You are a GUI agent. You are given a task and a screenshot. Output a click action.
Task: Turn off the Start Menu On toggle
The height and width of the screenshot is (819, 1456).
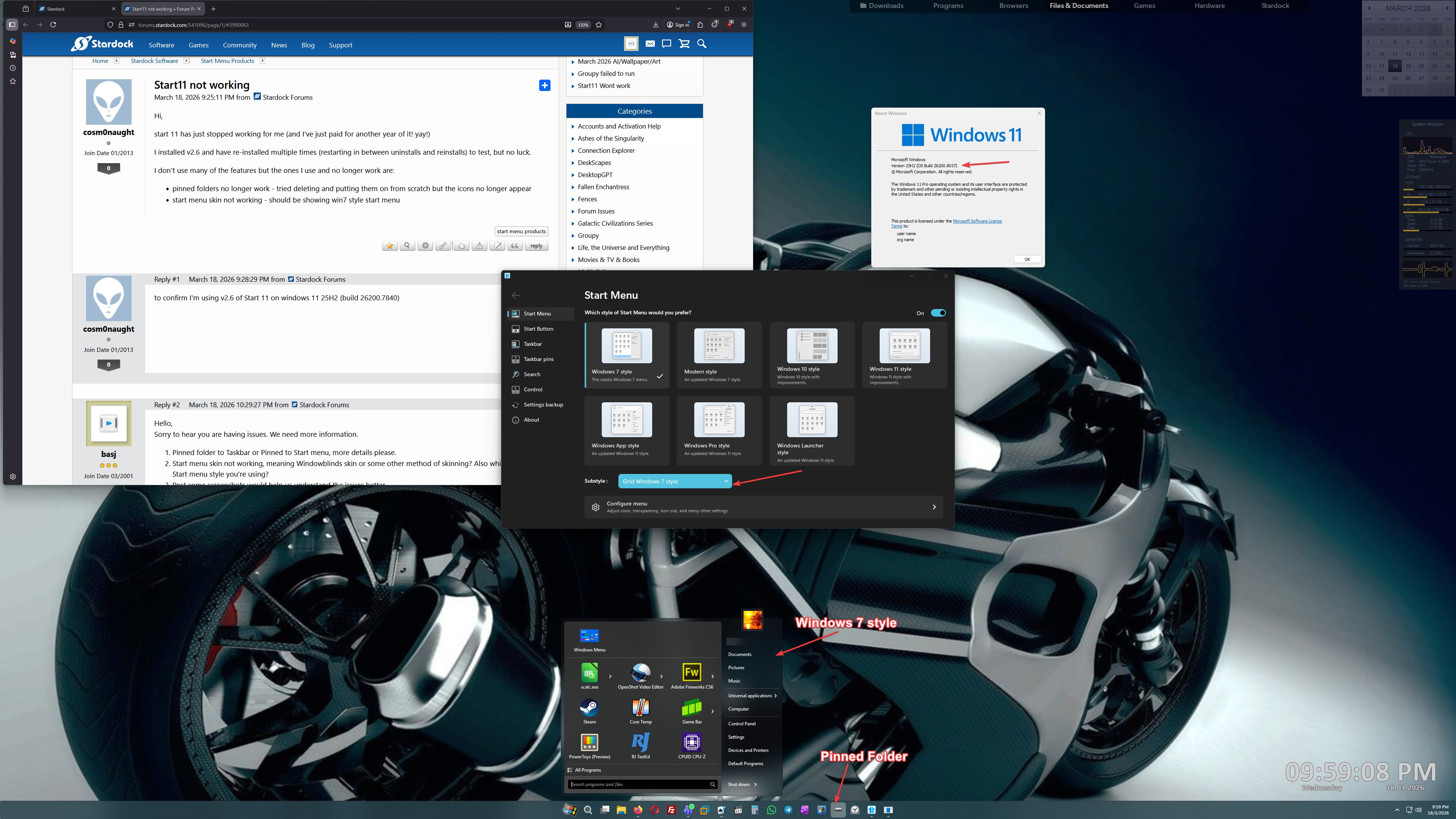point(938,312)
